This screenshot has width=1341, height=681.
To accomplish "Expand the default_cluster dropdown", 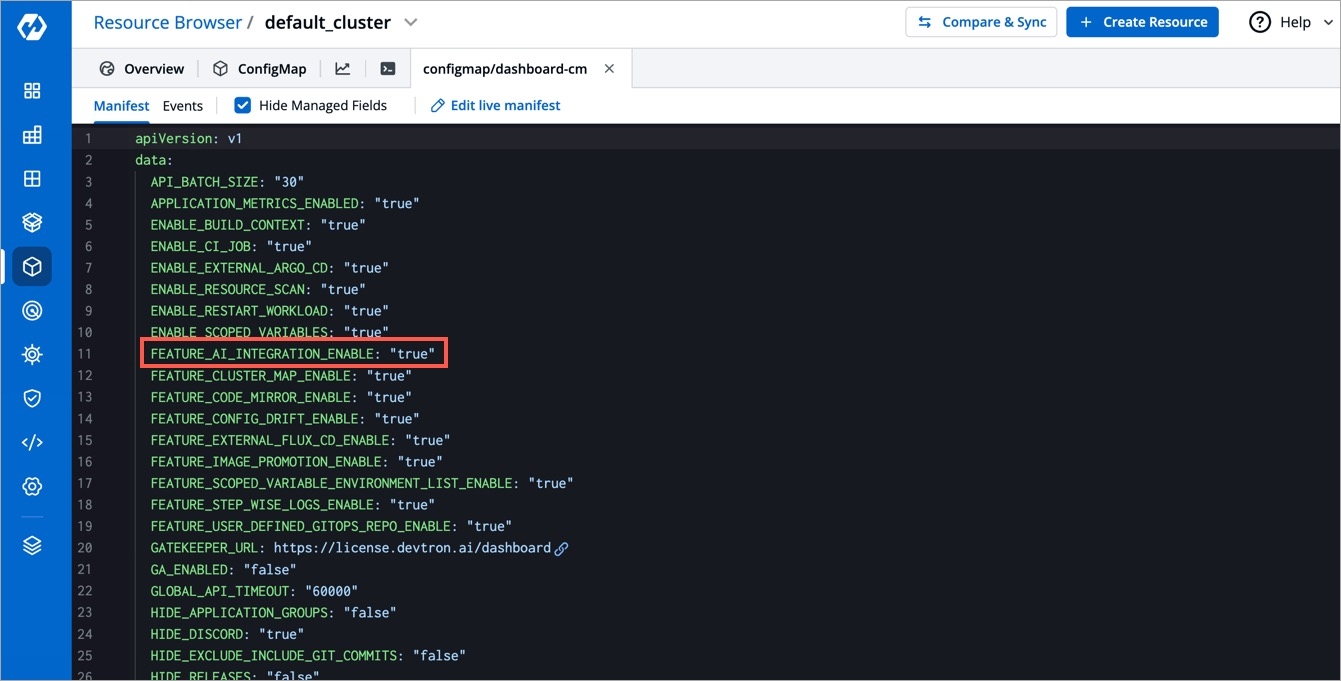I will tap(410, 22).
